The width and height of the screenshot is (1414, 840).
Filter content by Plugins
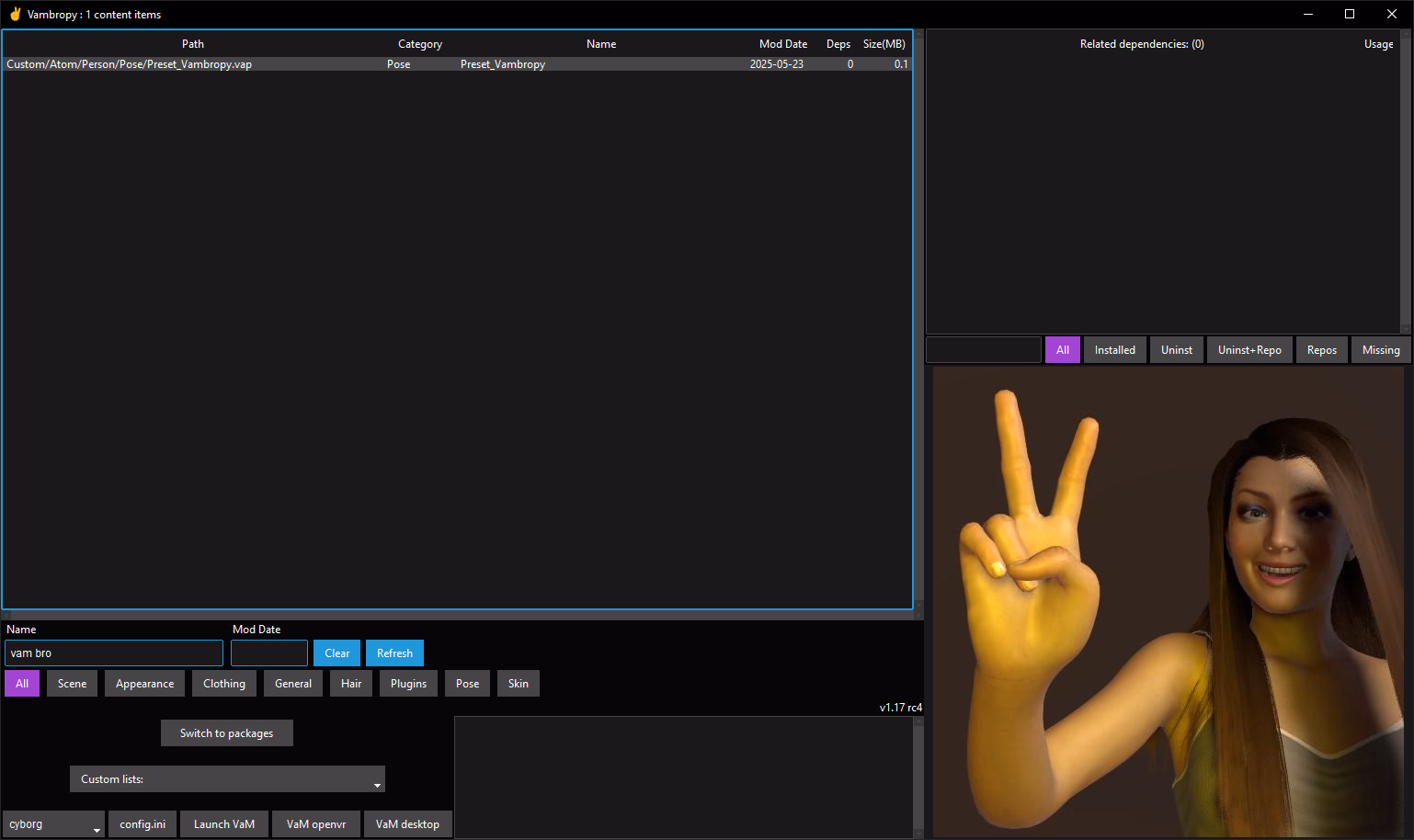click(x=409, y=684)
